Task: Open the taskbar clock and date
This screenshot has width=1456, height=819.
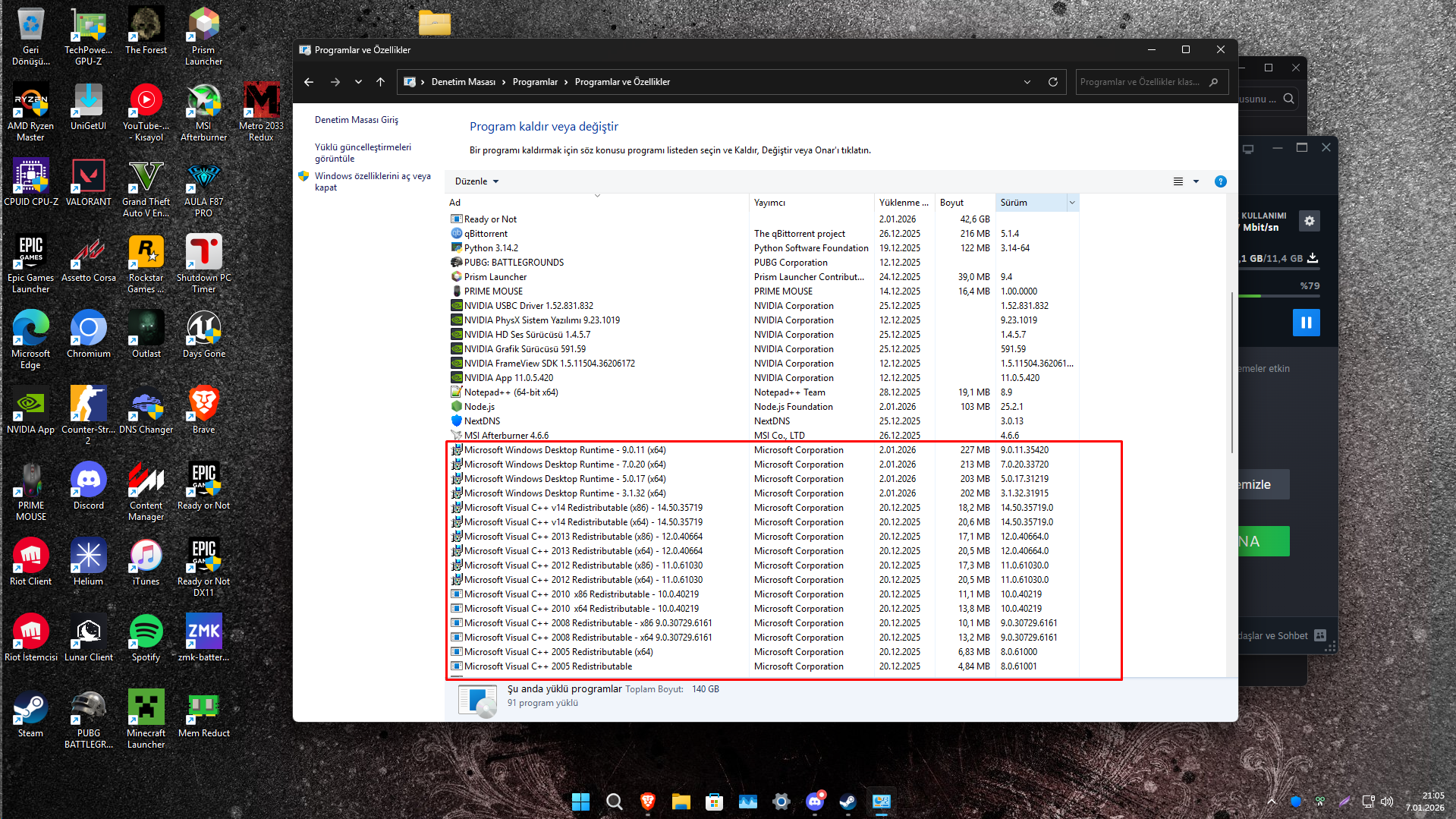Action: click(1424, 802)
